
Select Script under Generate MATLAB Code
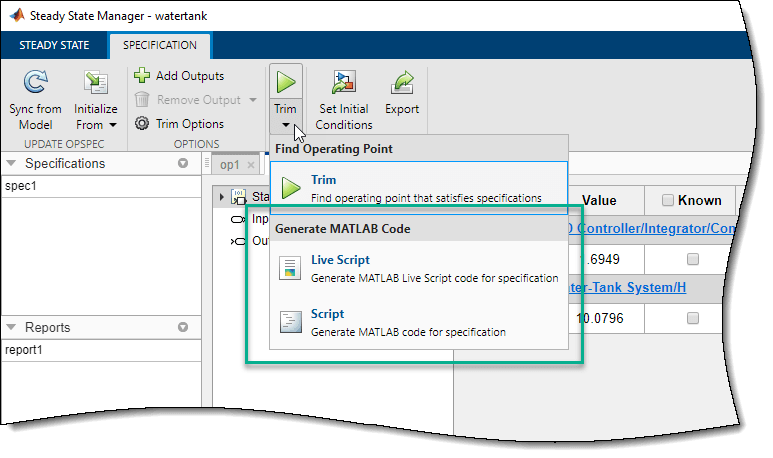[x=328, y=314]
